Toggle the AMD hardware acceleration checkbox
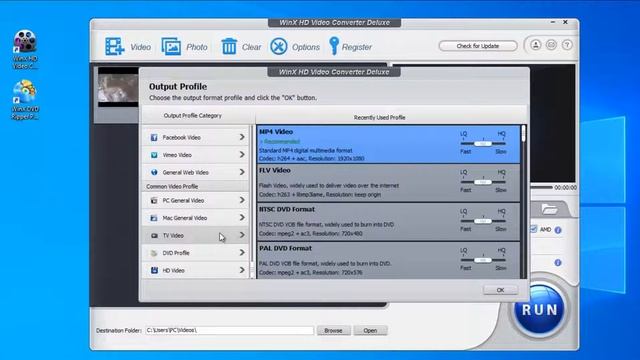Image resolution: width=640 pixels, height=360 pixels. [533, 229]
